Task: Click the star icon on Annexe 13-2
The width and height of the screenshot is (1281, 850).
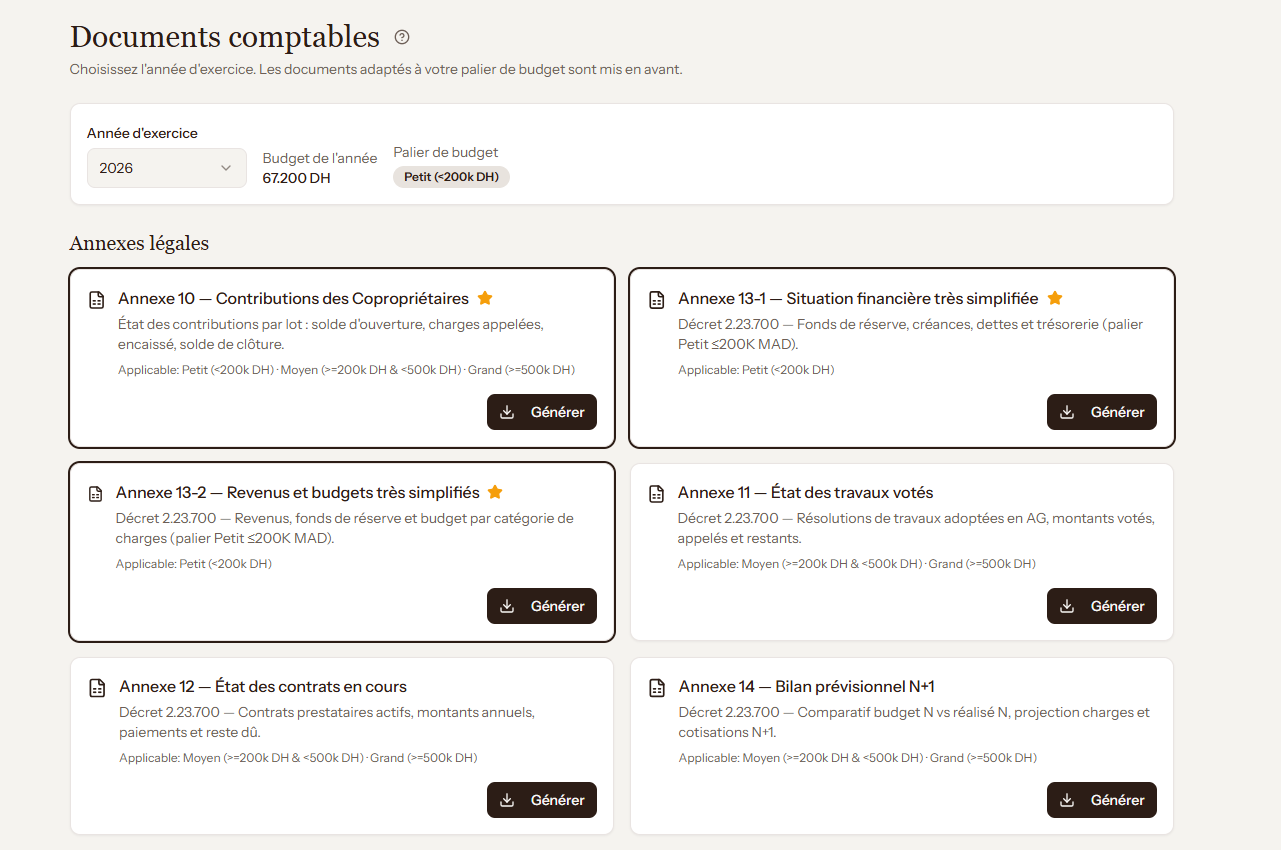Action: (495, 492)
